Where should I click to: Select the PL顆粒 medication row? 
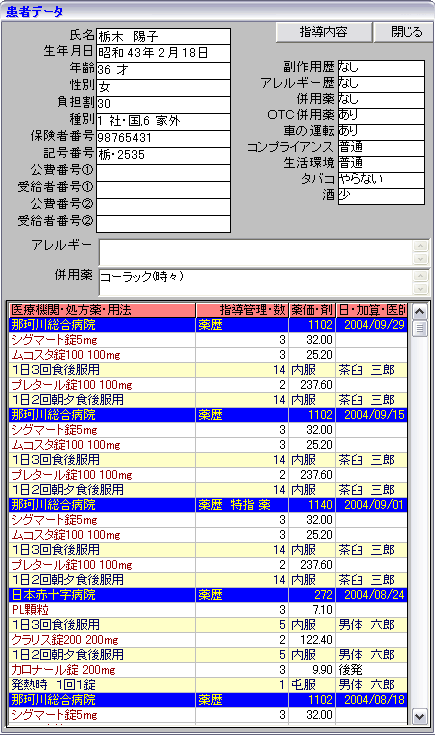pos(208,609)
